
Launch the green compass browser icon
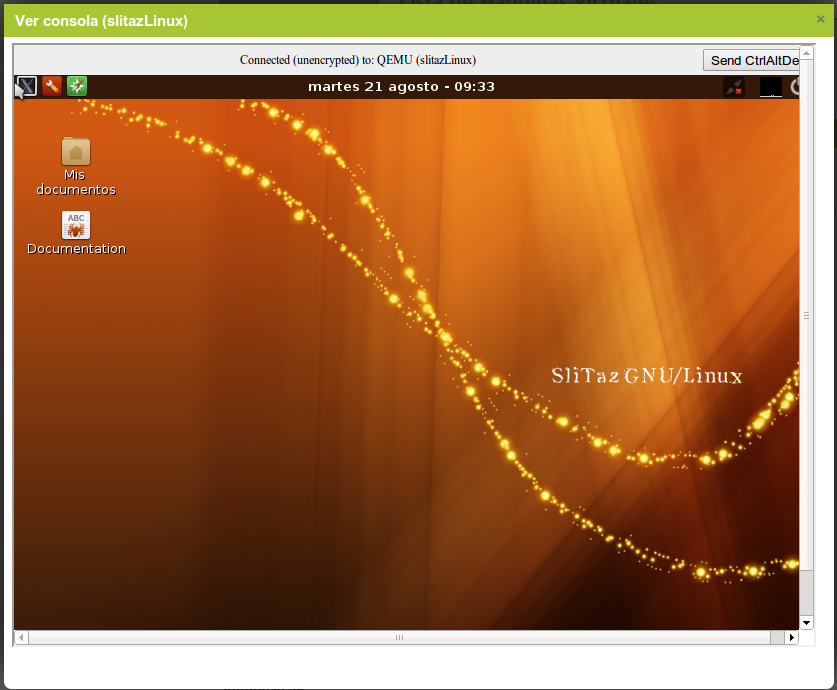click(77, 86)
